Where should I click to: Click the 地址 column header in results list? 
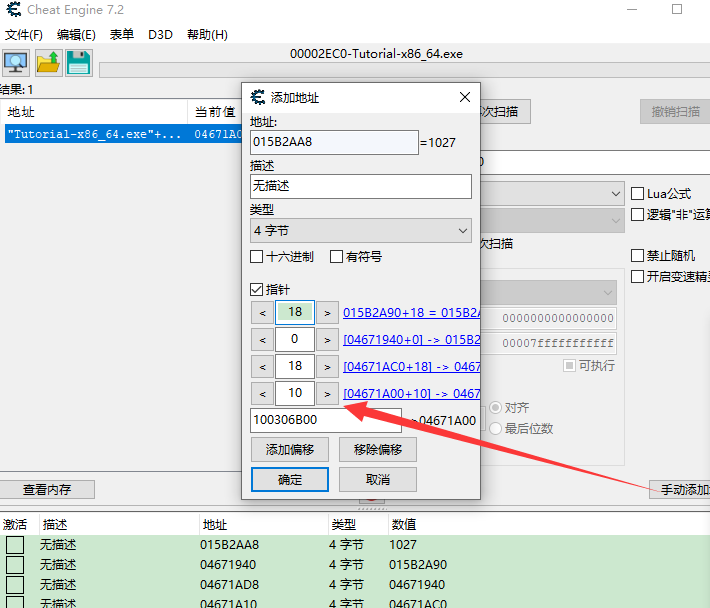[x=94, y=112]
